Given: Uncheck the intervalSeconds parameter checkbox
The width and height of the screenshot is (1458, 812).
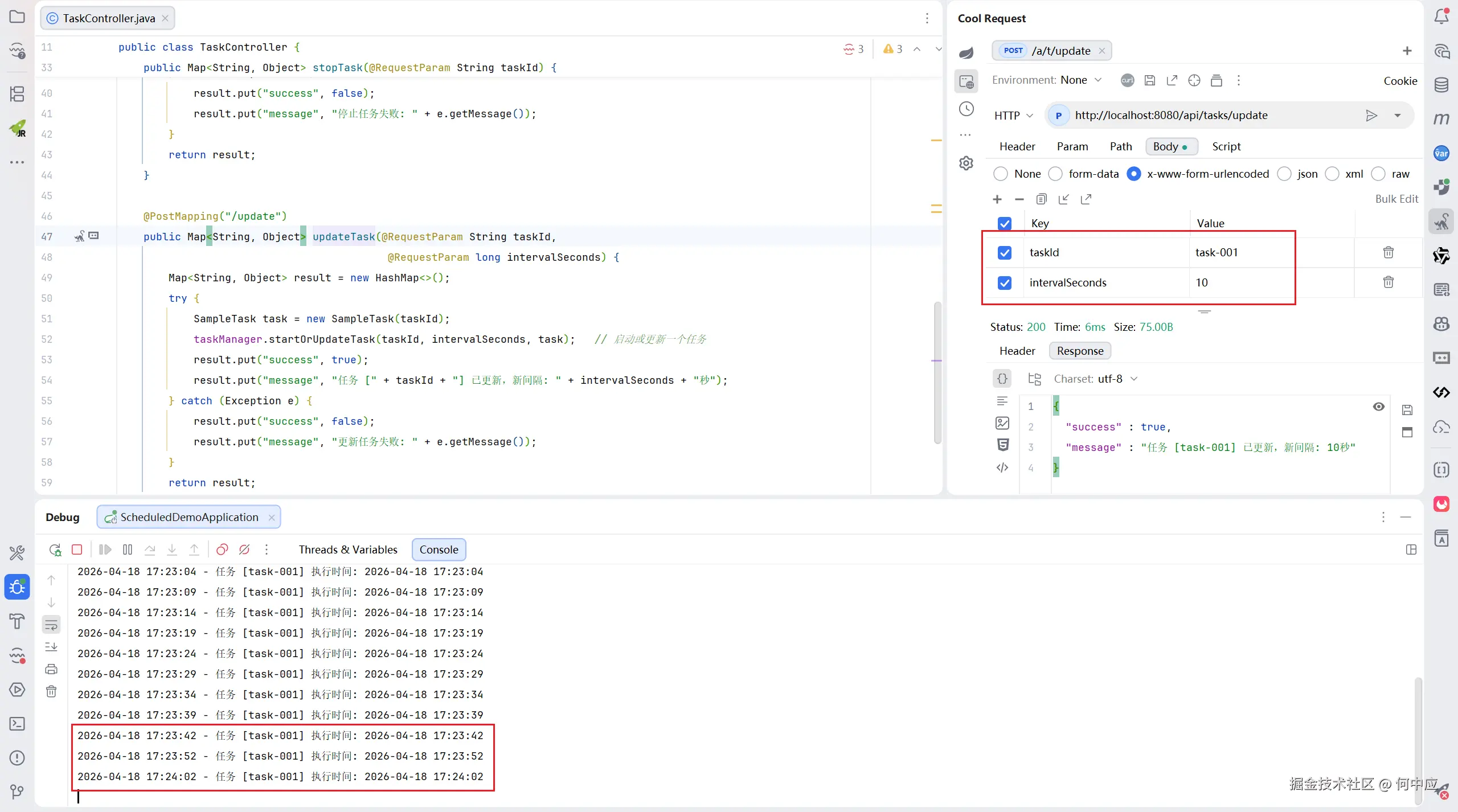Looking at the screenshot, I should click(x=1005, y=282).
